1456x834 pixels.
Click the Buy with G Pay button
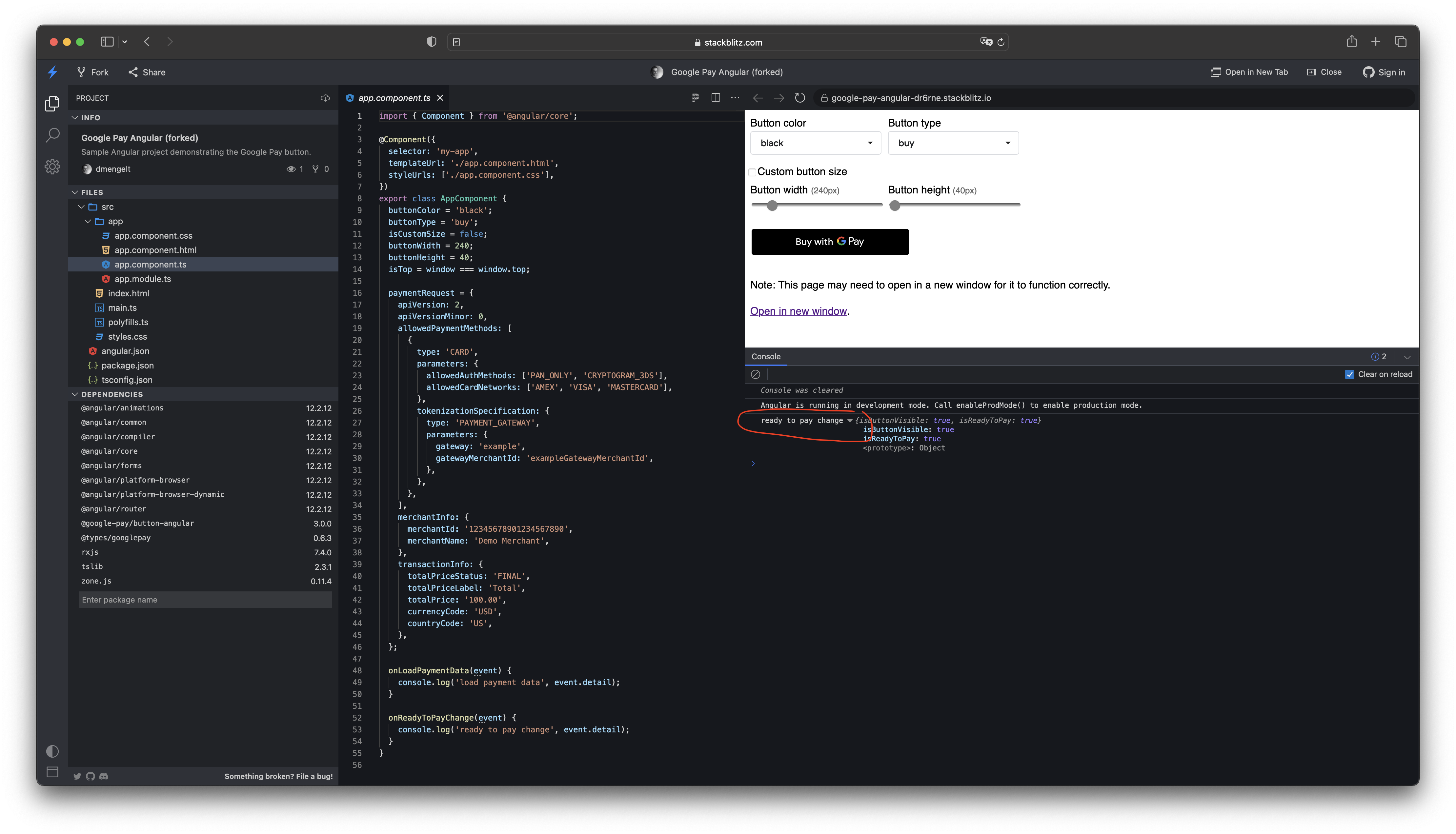click(x=829, y=242)
